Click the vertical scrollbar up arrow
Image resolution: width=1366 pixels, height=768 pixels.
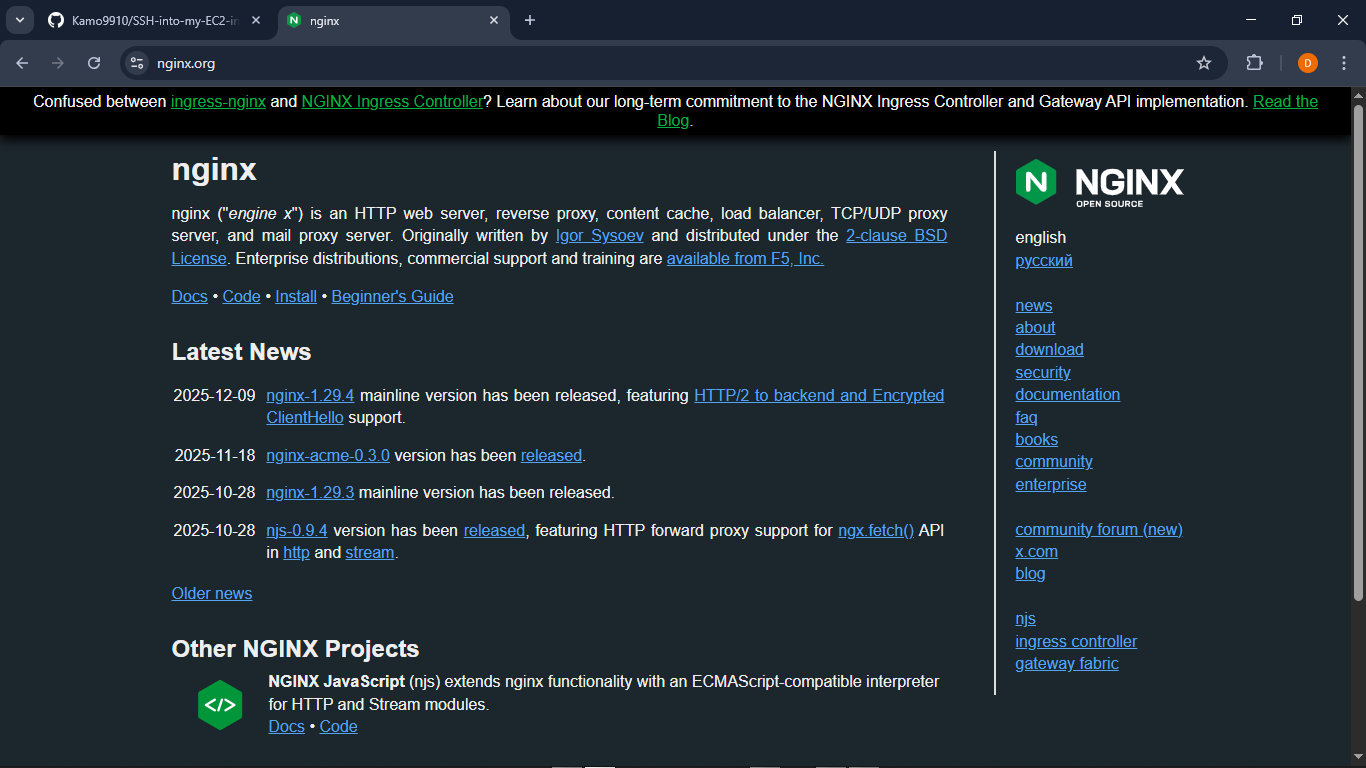coord(1357,97)
